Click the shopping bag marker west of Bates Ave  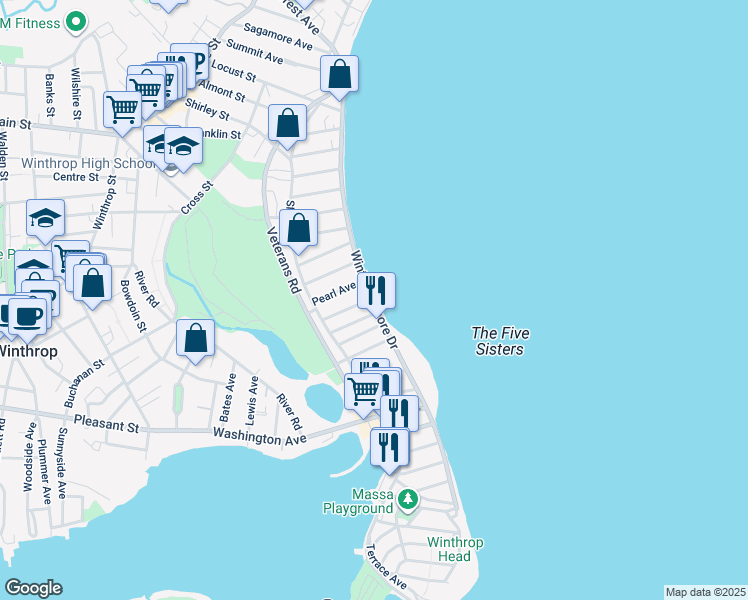tap(196, 338)
